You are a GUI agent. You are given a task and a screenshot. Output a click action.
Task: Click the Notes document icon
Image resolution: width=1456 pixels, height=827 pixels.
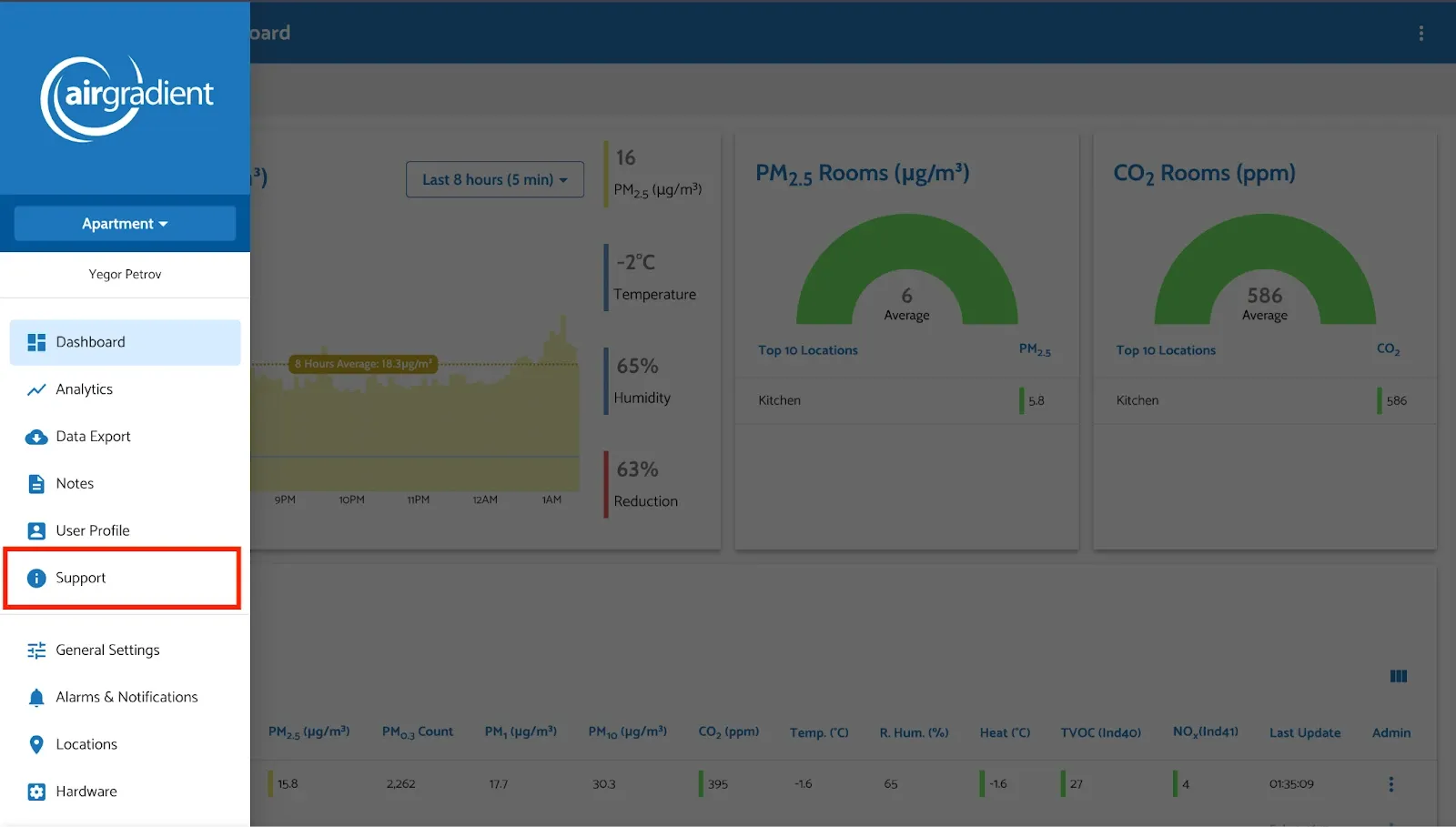(x=36, y=484)
